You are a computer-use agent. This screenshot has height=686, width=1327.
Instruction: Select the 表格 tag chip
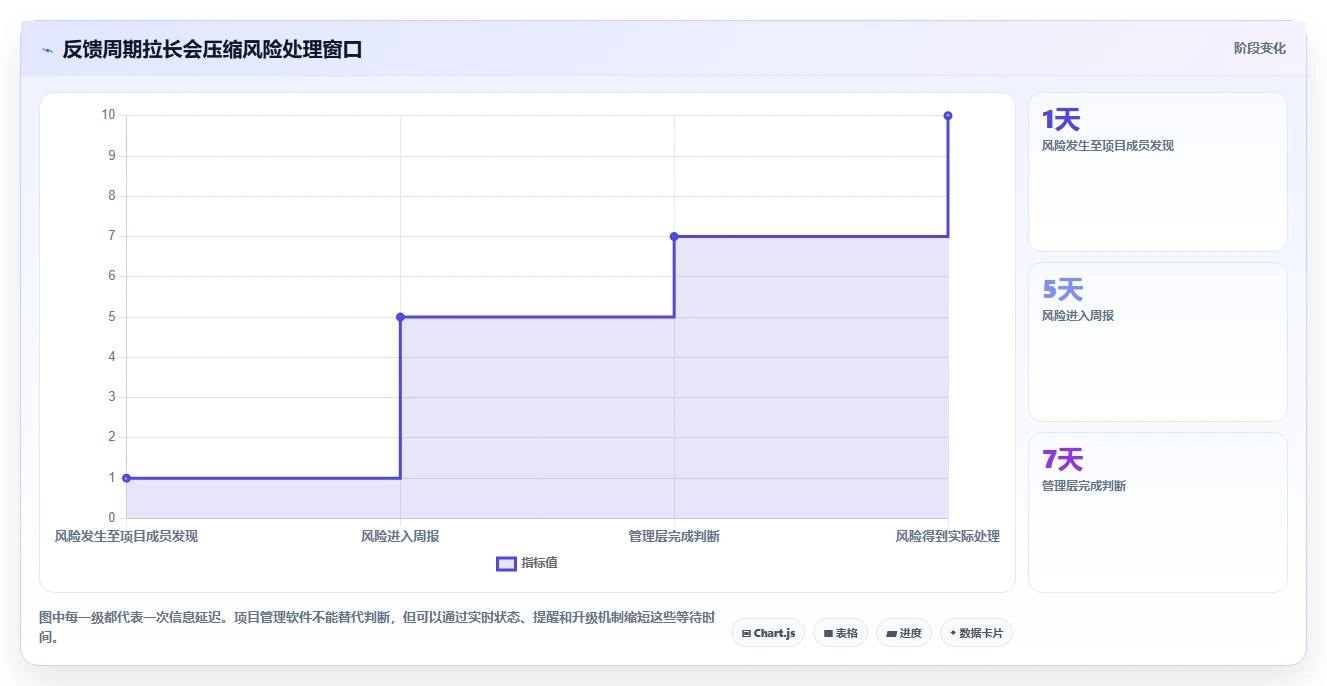[841, 633]
